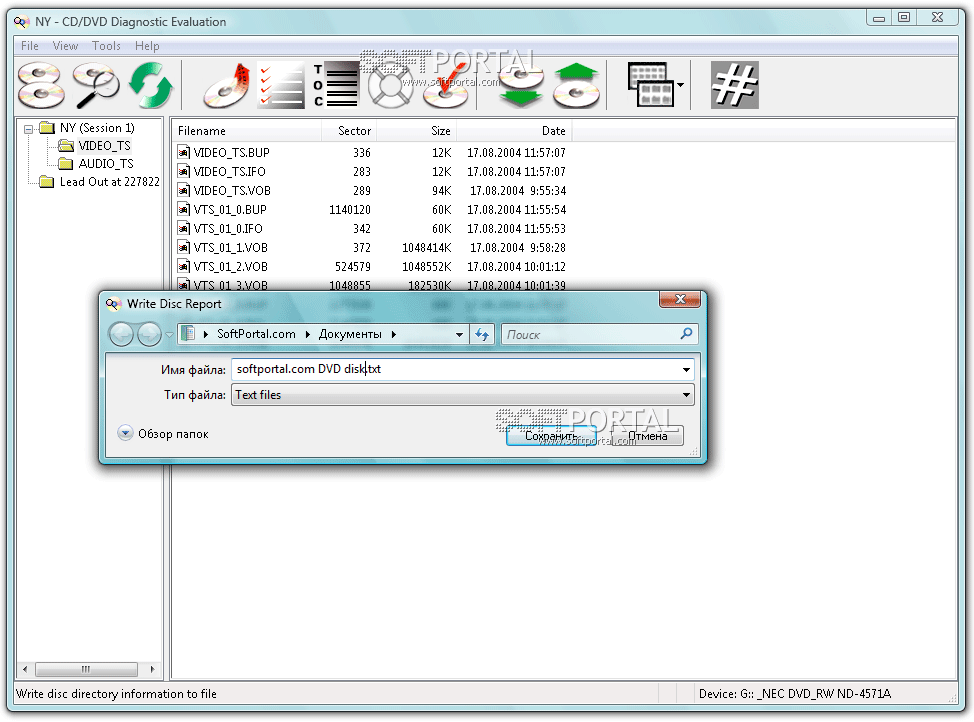Click the back arrow in save dialog
Viewport: 974px width, 722px height.
click(x=122, y=335)
